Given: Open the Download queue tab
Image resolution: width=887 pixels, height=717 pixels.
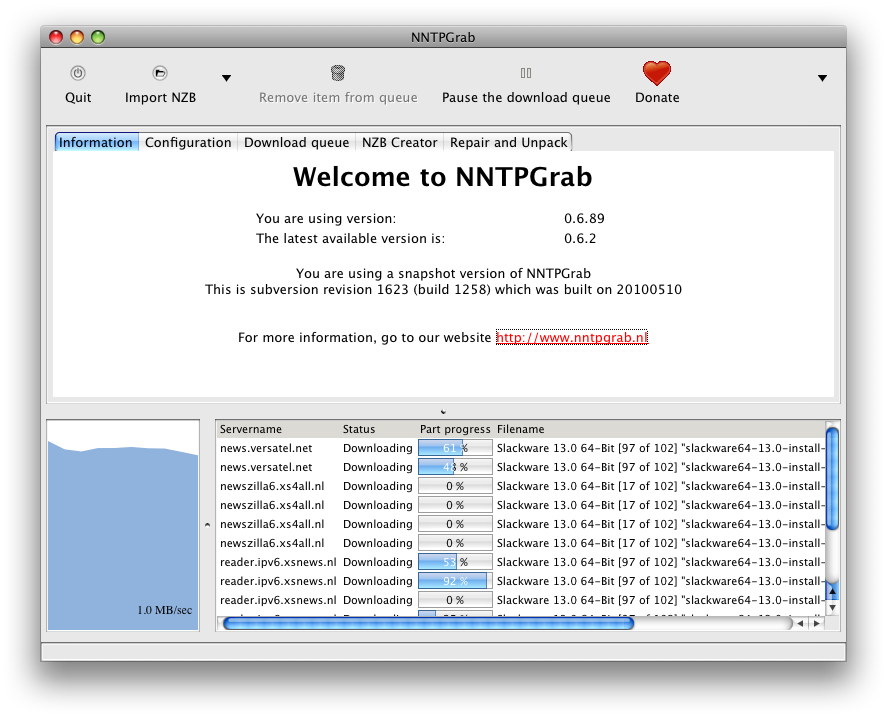Looking at the screenshot, I should 296,142.
